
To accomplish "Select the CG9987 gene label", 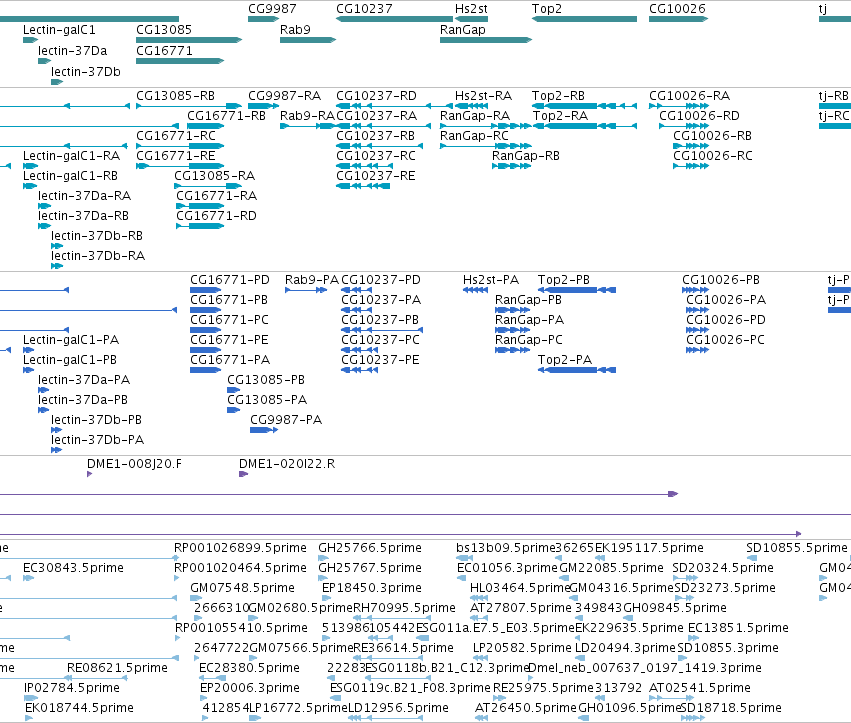I will tap(272, 9).
